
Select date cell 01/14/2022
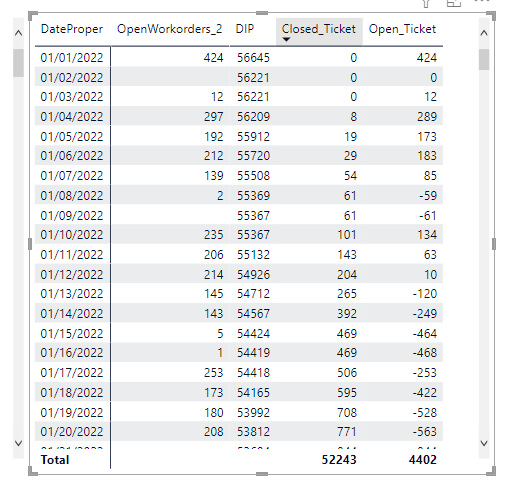(72, 314)
